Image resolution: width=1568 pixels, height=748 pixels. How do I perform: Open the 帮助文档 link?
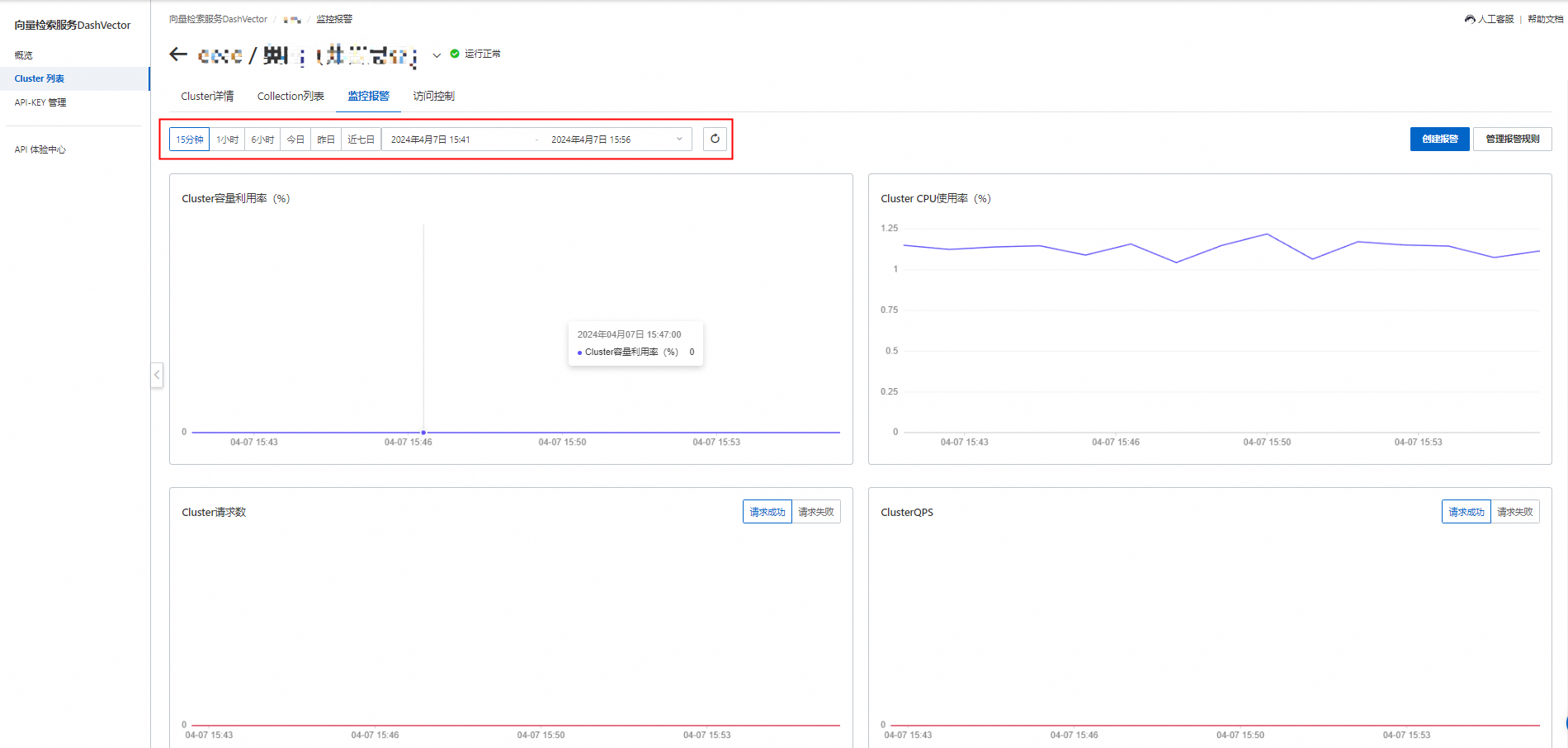1545,19
